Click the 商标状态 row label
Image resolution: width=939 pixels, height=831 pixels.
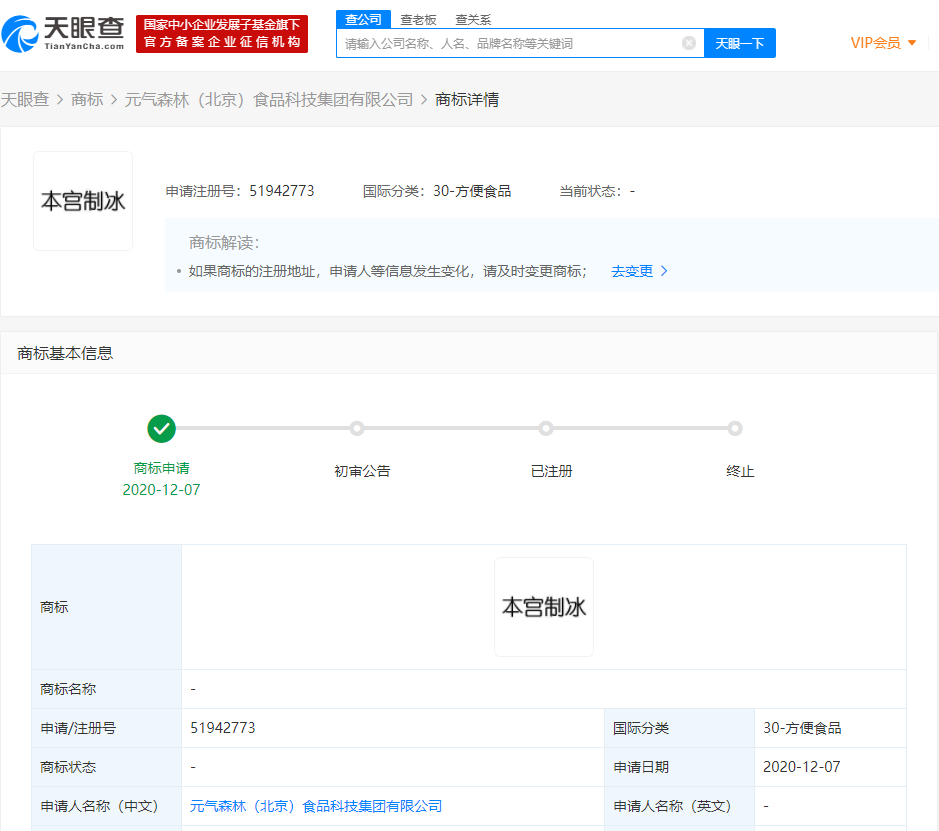68,767
